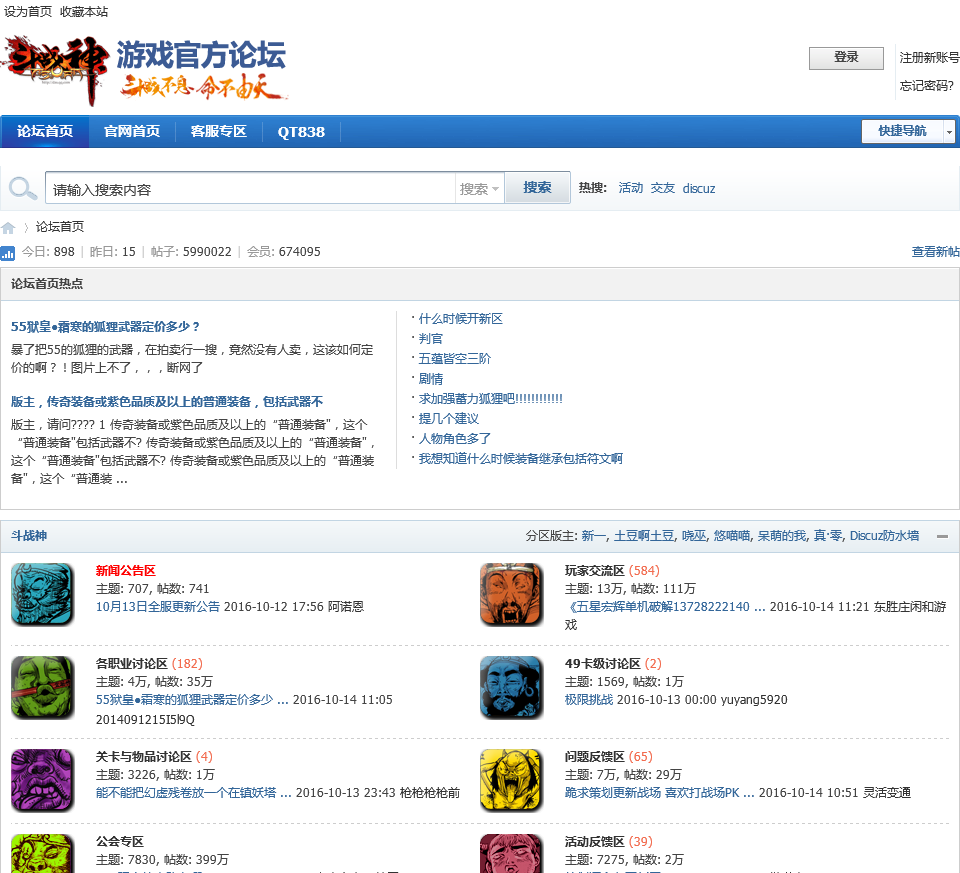Click 忘记密码? link
The height and width of the screenshot is (873, 960).
coord(926,86)
